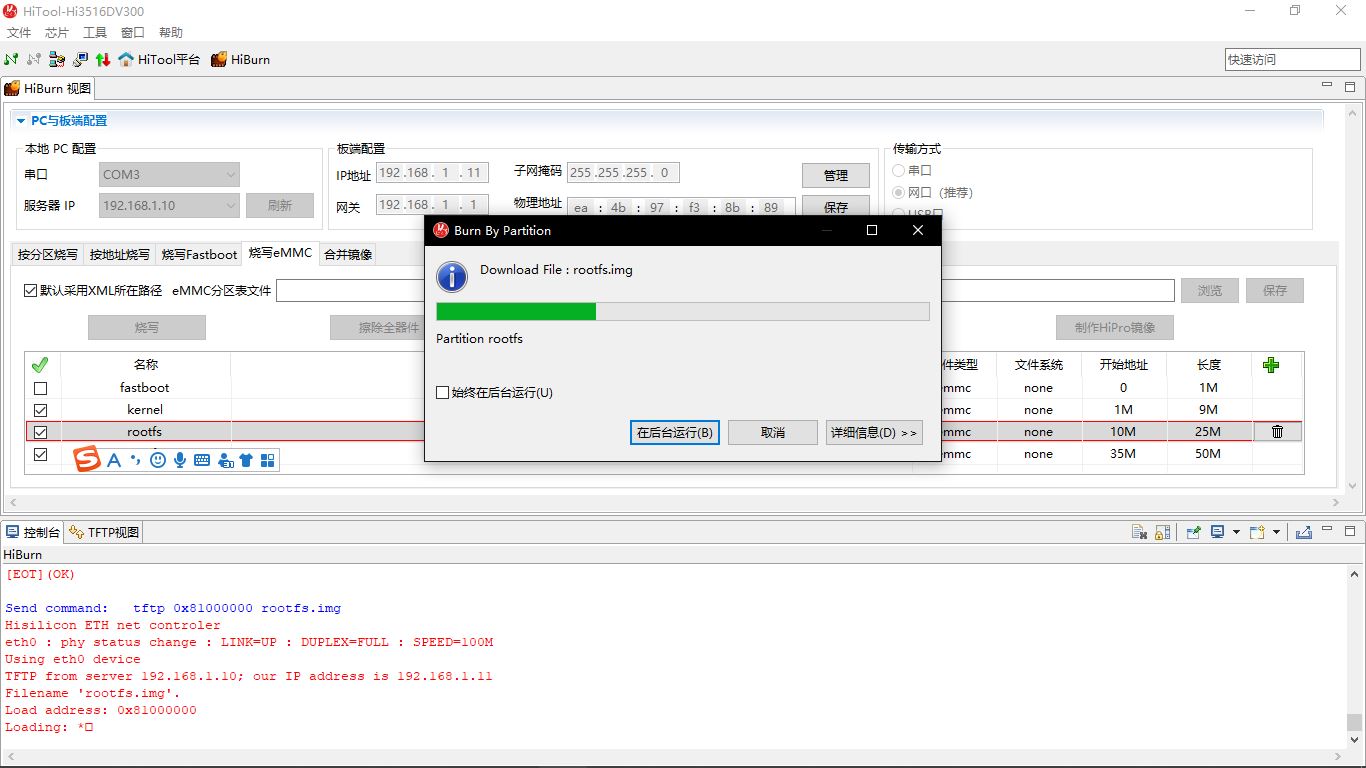This screenshot has height=768, width=1366.
Task: Toggle Sogou Chinese/English mode letter A
Action: point(114,460)
